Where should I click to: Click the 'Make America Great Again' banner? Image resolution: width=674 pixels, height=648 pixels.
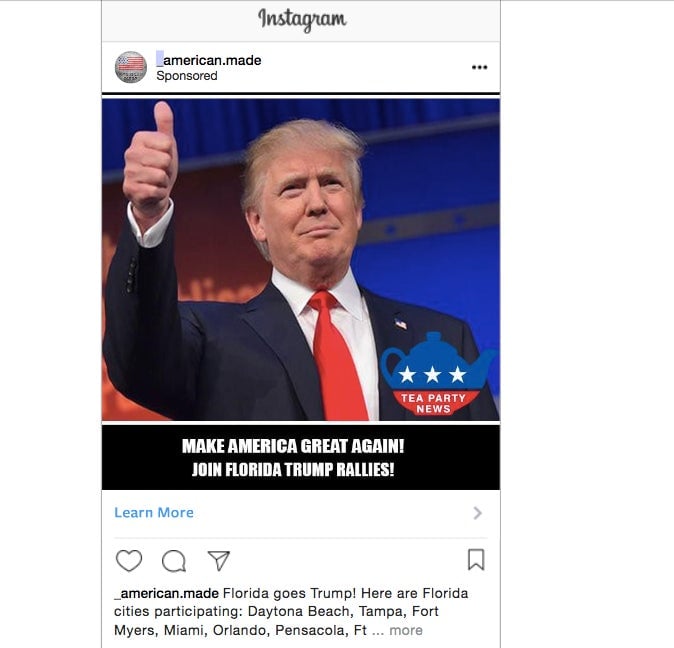293,446
